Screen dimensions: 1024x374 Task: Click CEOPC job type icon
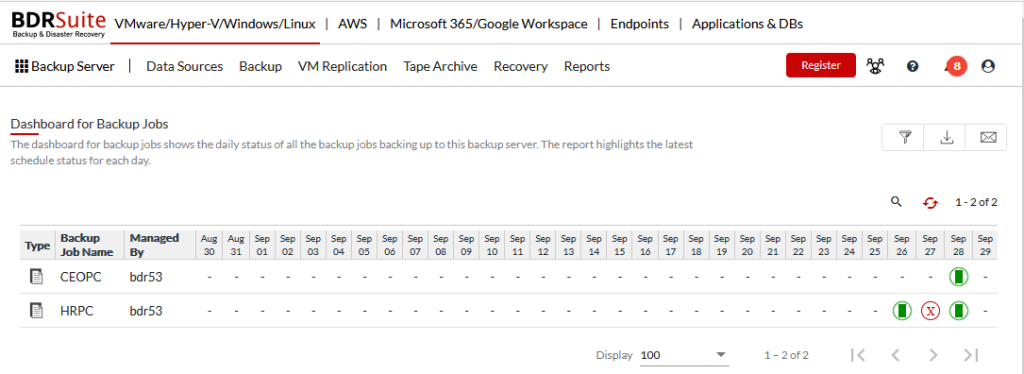click(x=37, y=277)
